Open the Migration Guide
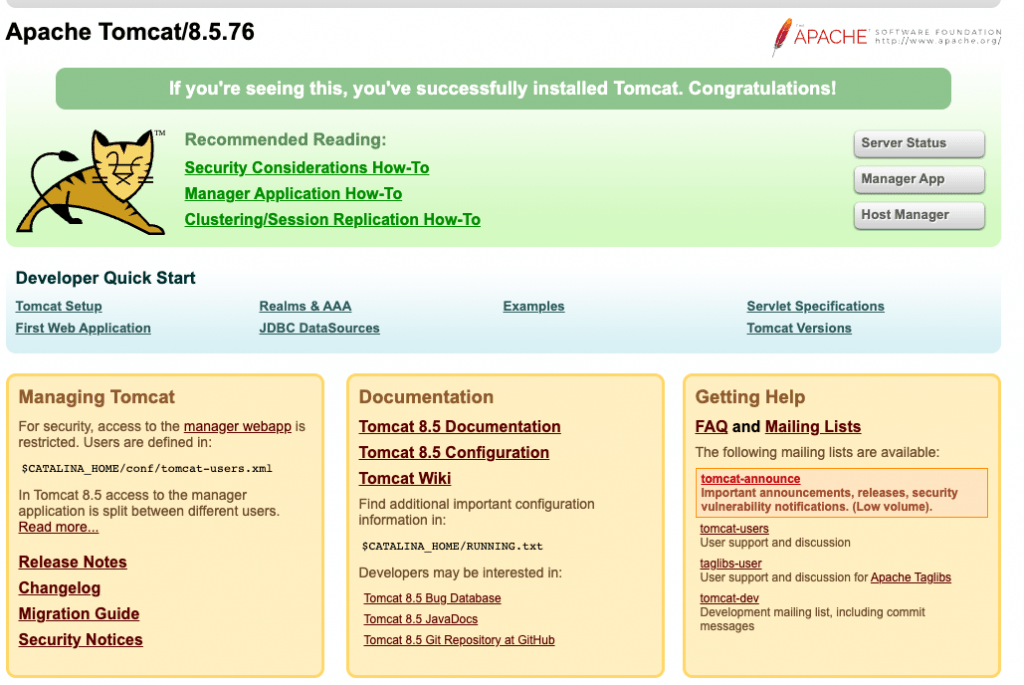 pos(79,614)
